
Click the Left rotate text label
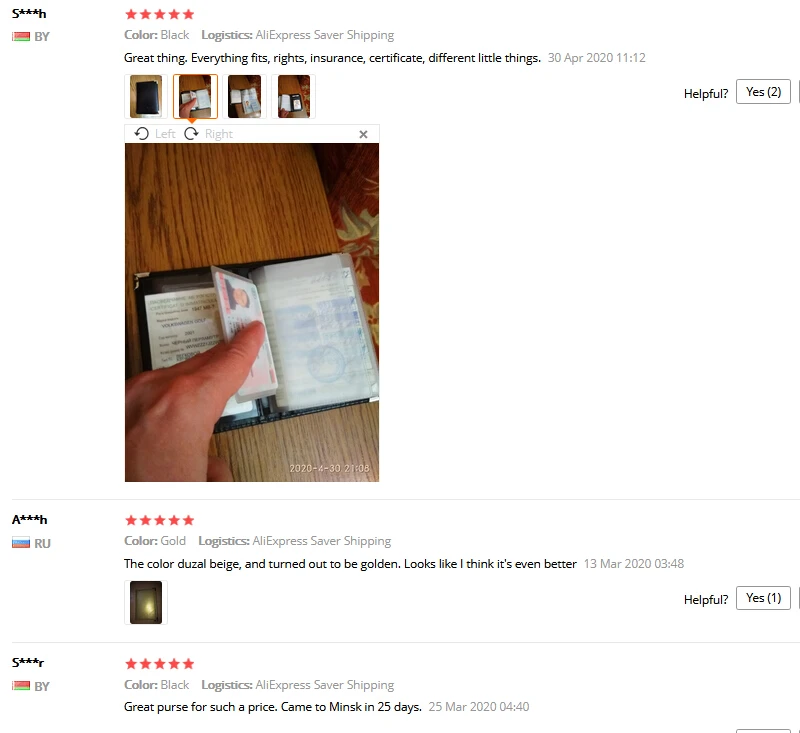tap(165, 134)
